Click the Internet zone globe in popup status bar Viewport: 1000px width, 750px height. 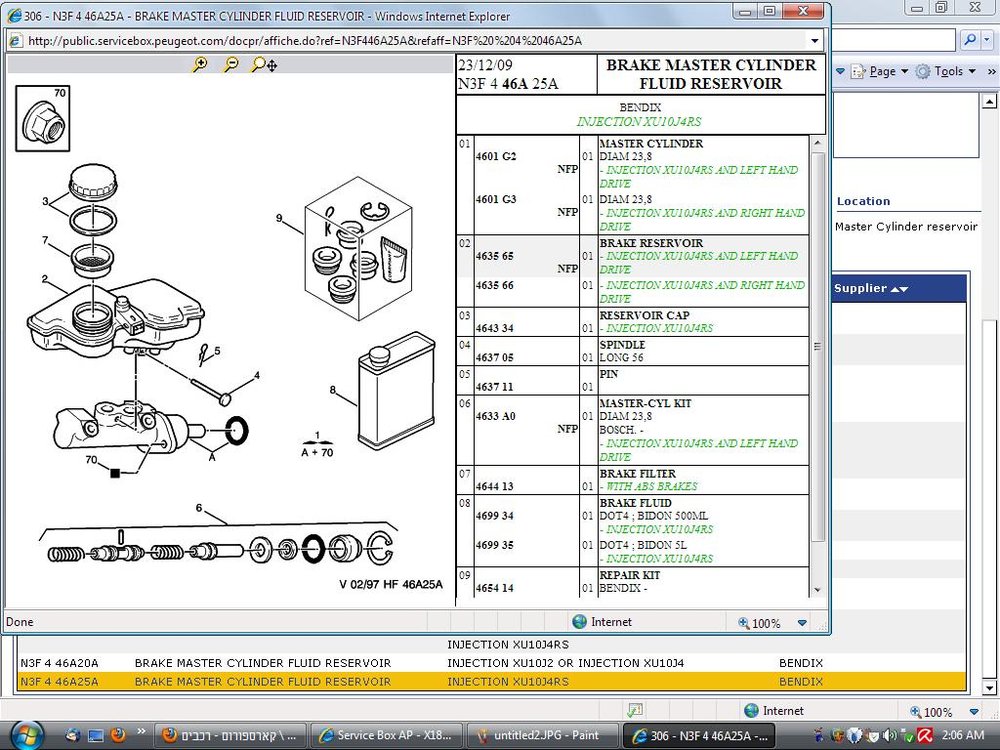[x=579, y=622]
